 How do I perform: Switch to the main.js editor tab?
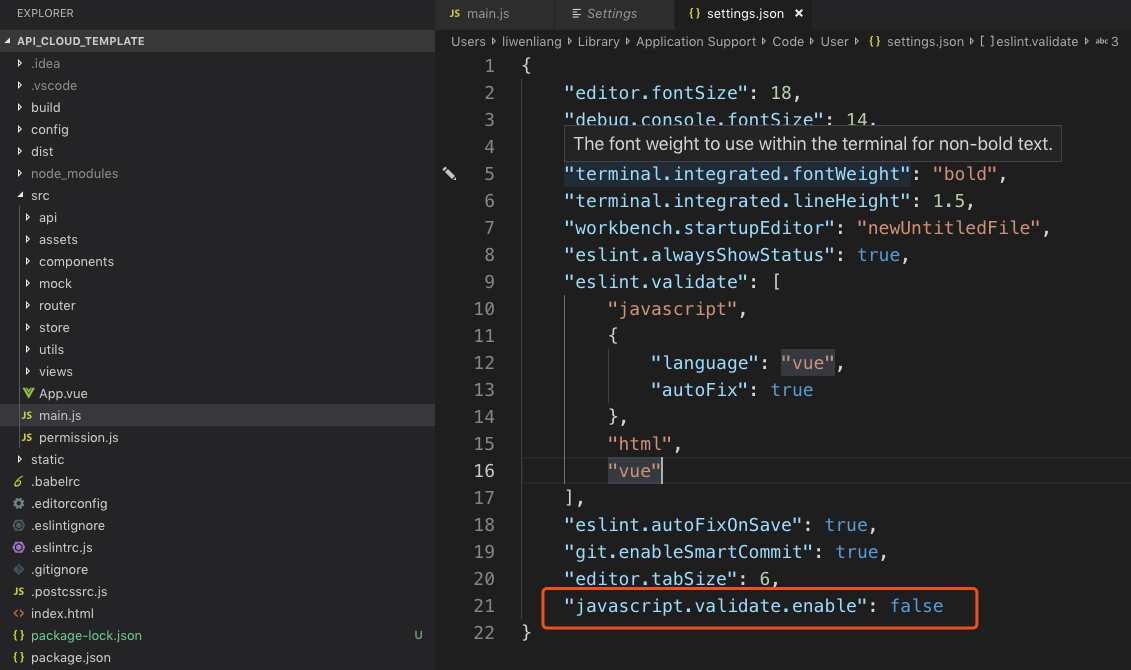[493, 14]
